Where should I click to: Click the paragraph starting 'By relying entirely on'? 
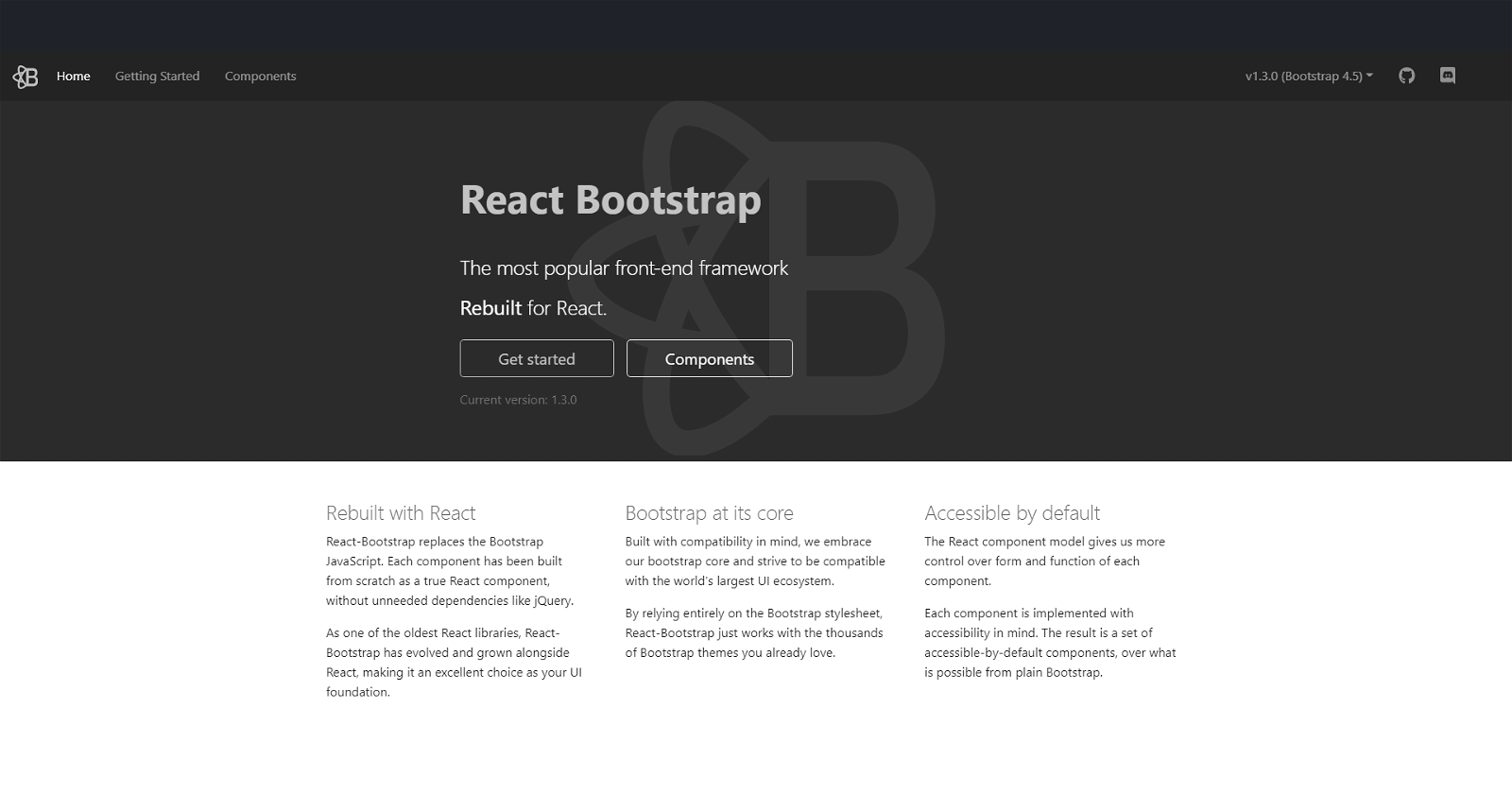[x=754, y=633]
